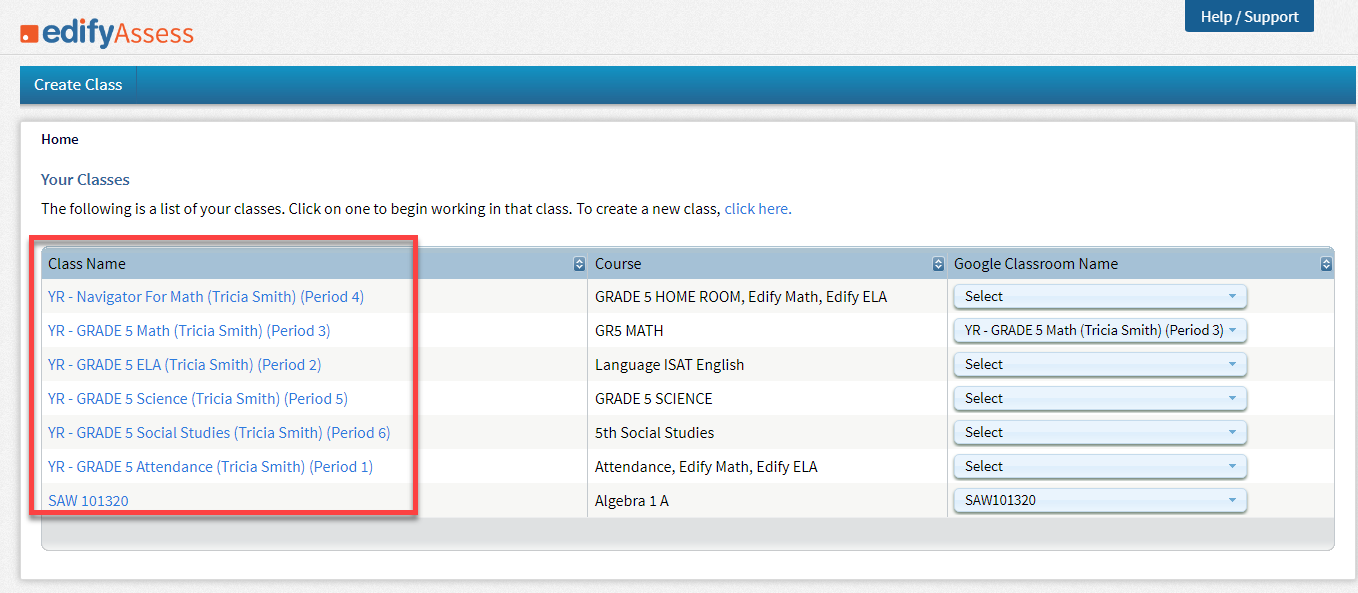Viewport: 1358px width, 593px height.
Task: Click the Course column header
Action: pyautogui.click(x=767, y=264)
